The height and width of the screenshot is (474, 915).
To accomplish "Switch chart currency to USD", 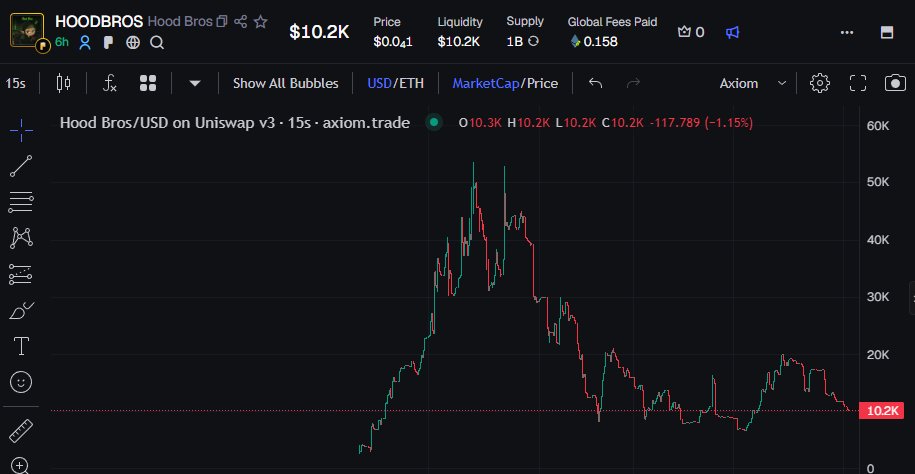I will (x=379, y=83).
